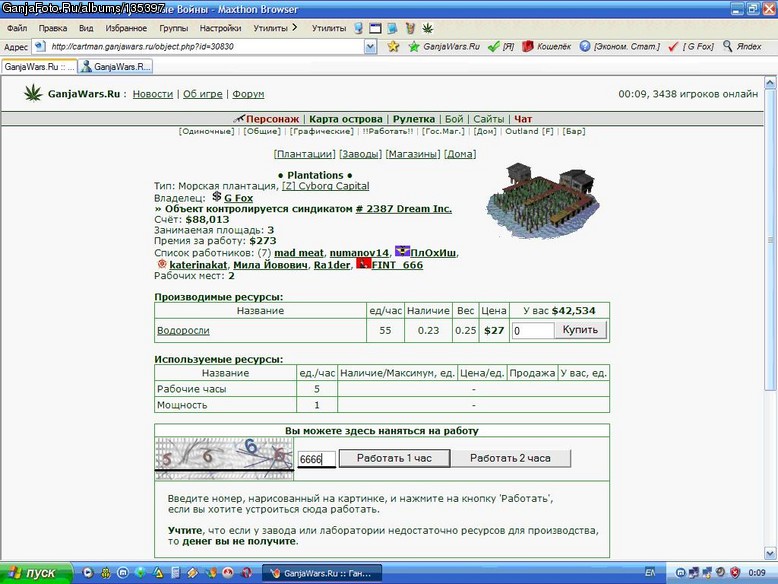Click the purchase quantity input field

[533, 330]
